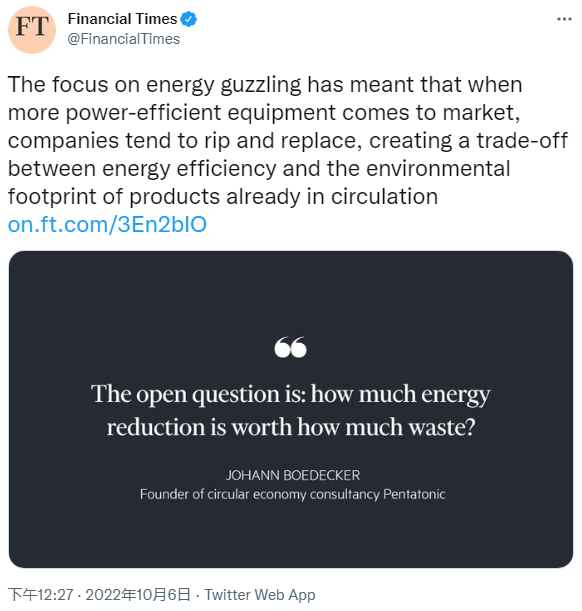
Task: Click the quote line starting 'The open question'
Action: click(x=291, y=394)
